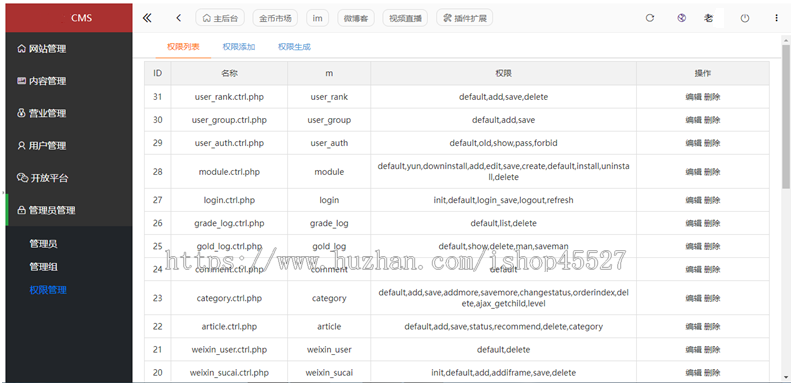Open the 权限添加 tab

[x=239, y=47]
